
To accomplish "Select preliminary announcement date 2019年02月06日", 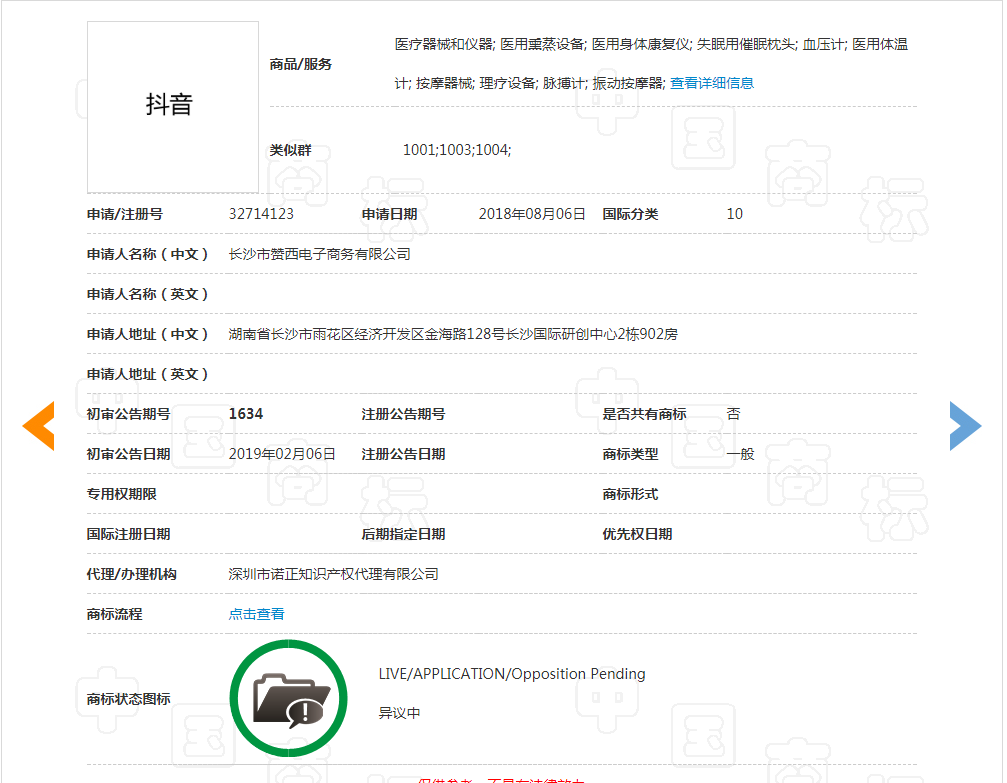I will pyautogui.click(x=282, y=454).
